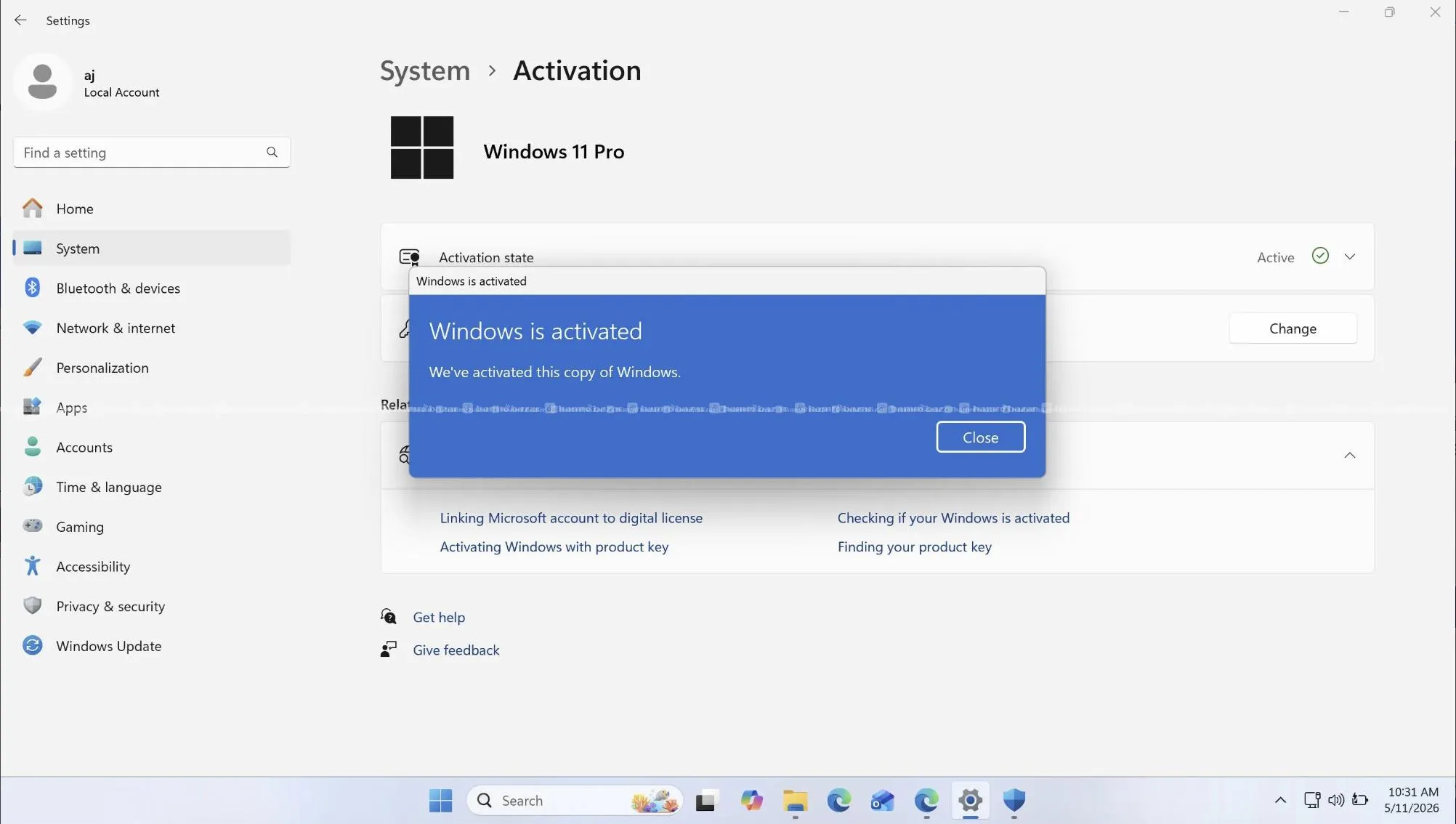The width and height of the screenshot is (1456, 824).
Task: Open Linking Microsoft account to digital license
Action: click(x=571, y=518)
